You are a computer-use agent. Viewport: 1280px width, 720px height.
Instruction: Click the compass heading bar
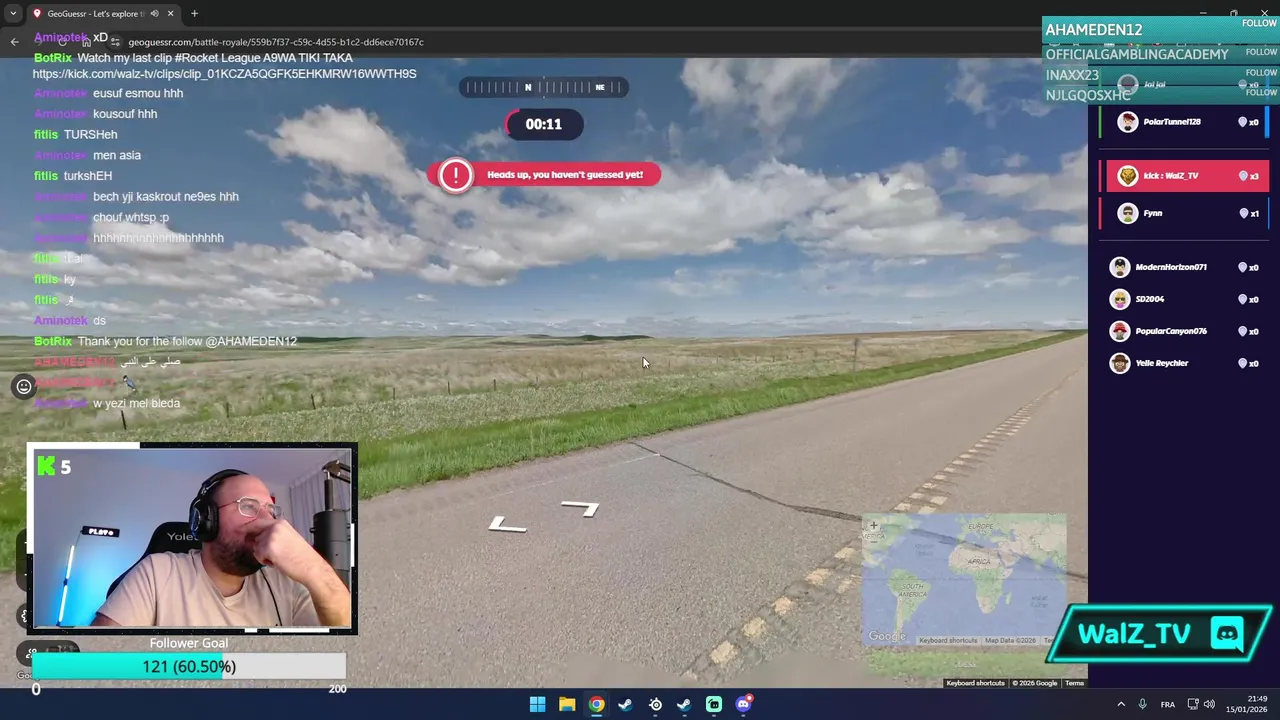[543, 87]
